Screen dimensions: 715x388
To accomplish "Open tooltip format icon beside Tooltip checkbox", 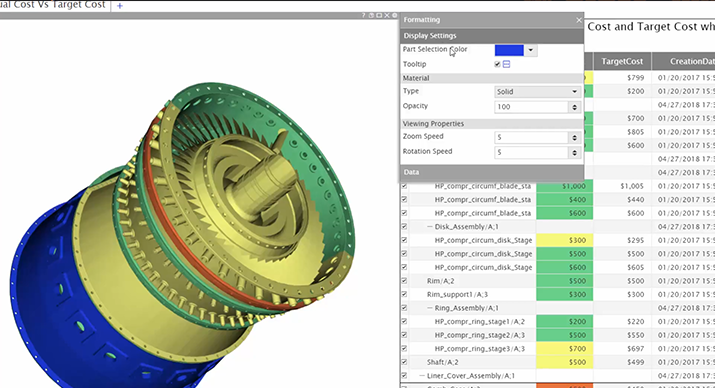I will pos(506,64).
